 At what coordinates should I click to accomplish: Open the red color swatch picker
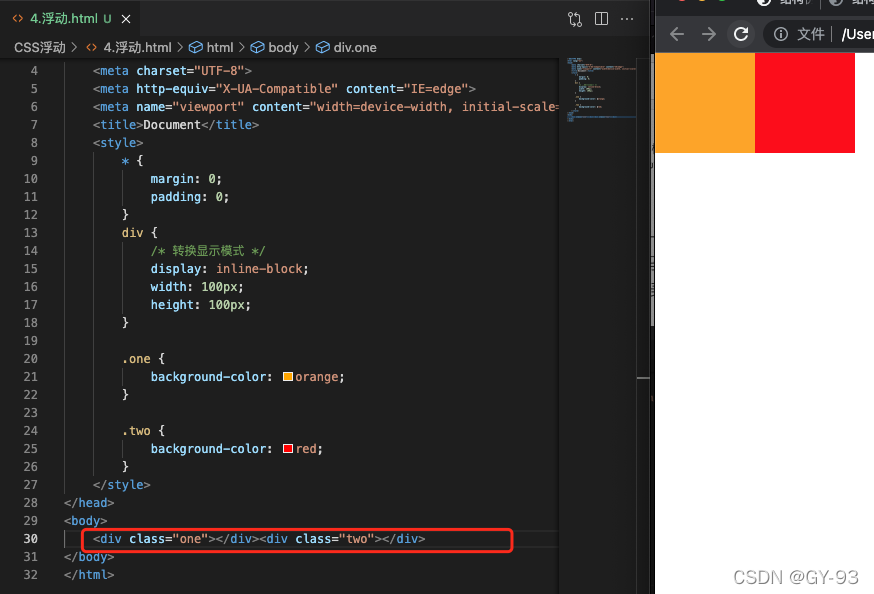tap(288, 449)
